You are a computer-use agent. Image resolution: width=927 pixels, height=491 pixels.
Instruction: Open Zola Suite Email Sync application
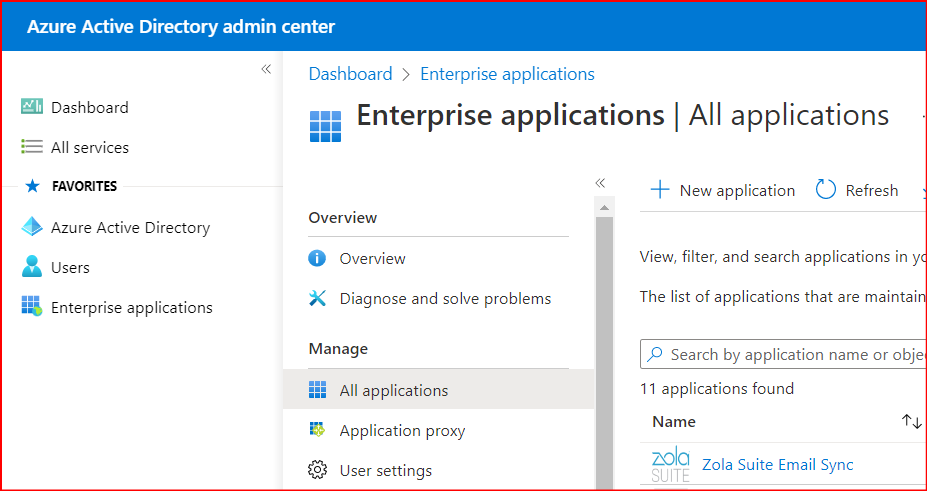777,464
